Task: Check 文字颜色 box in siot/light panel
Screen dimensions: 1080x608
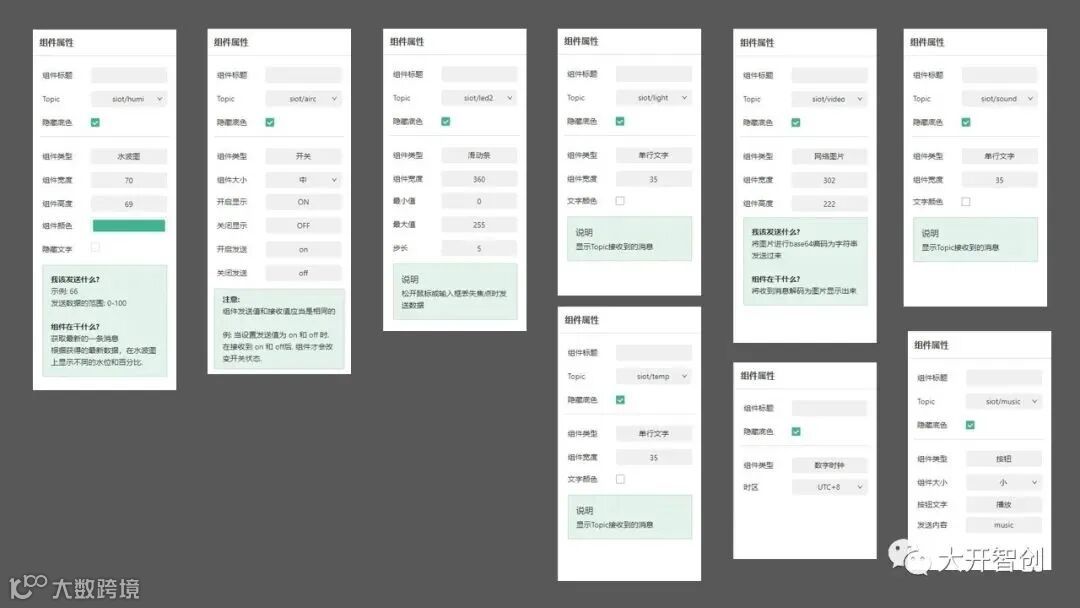Action: pos(620,201)
